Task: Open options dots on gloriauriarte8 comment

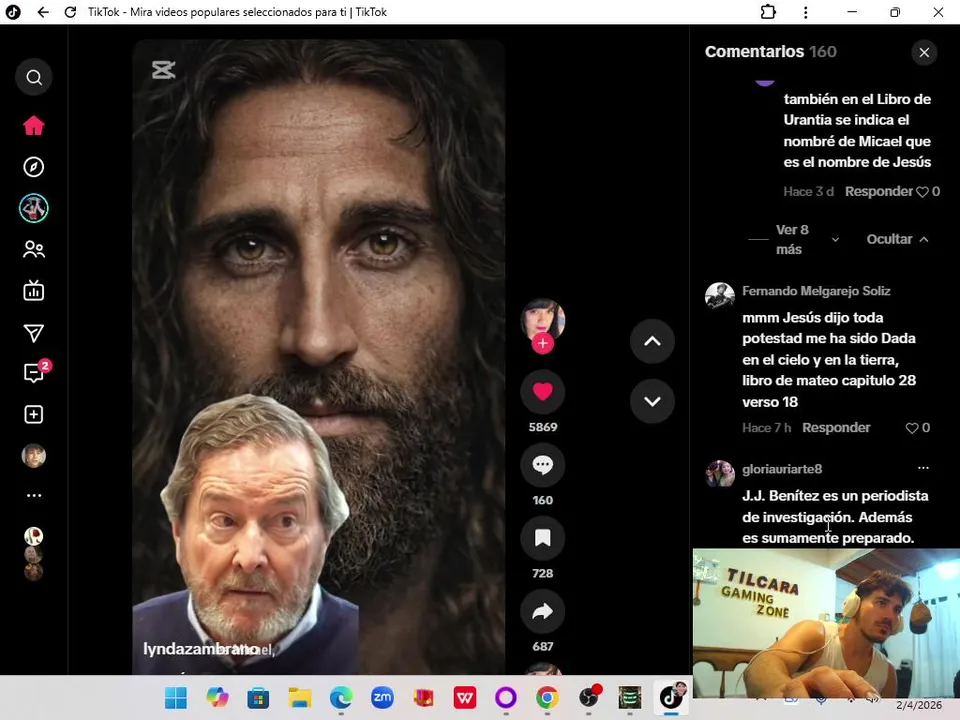Action: (x=923, y=468)
